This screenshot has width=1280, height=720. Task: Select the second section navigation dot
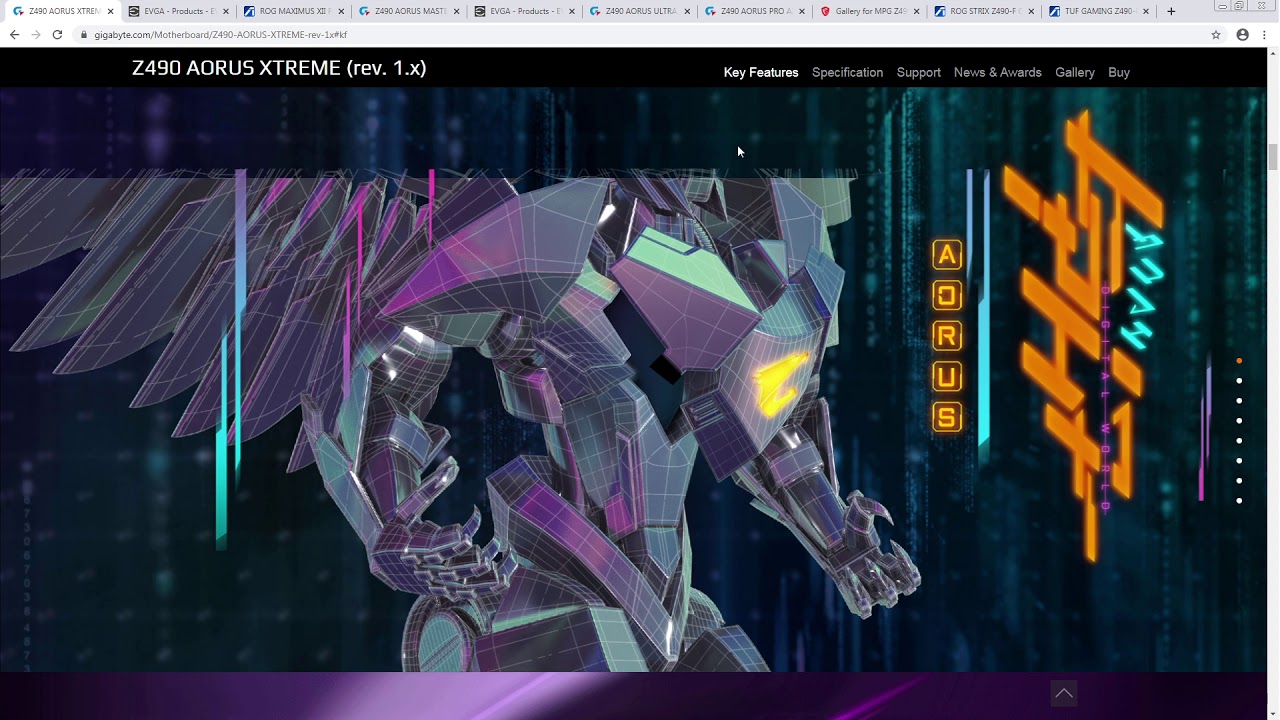(1239, 381)
